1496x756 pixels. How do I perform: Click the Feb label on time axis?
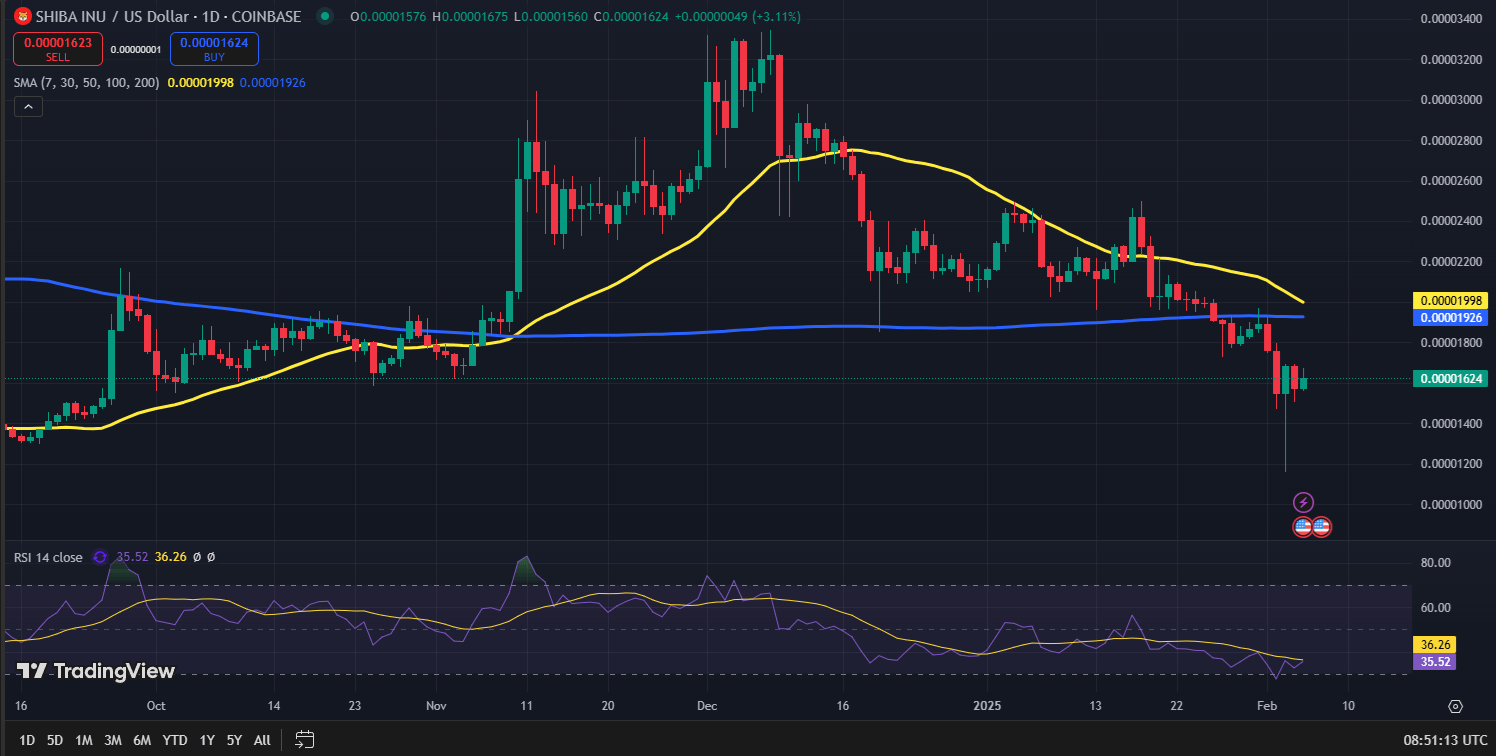[1265, 705]
